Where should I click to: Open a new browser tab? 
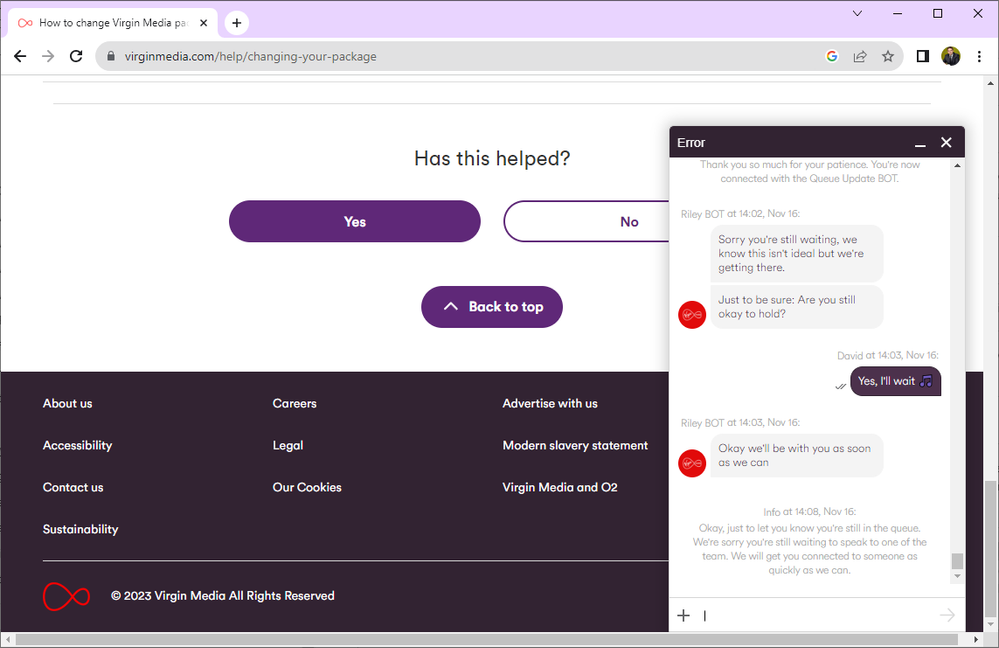coord(236,23)
